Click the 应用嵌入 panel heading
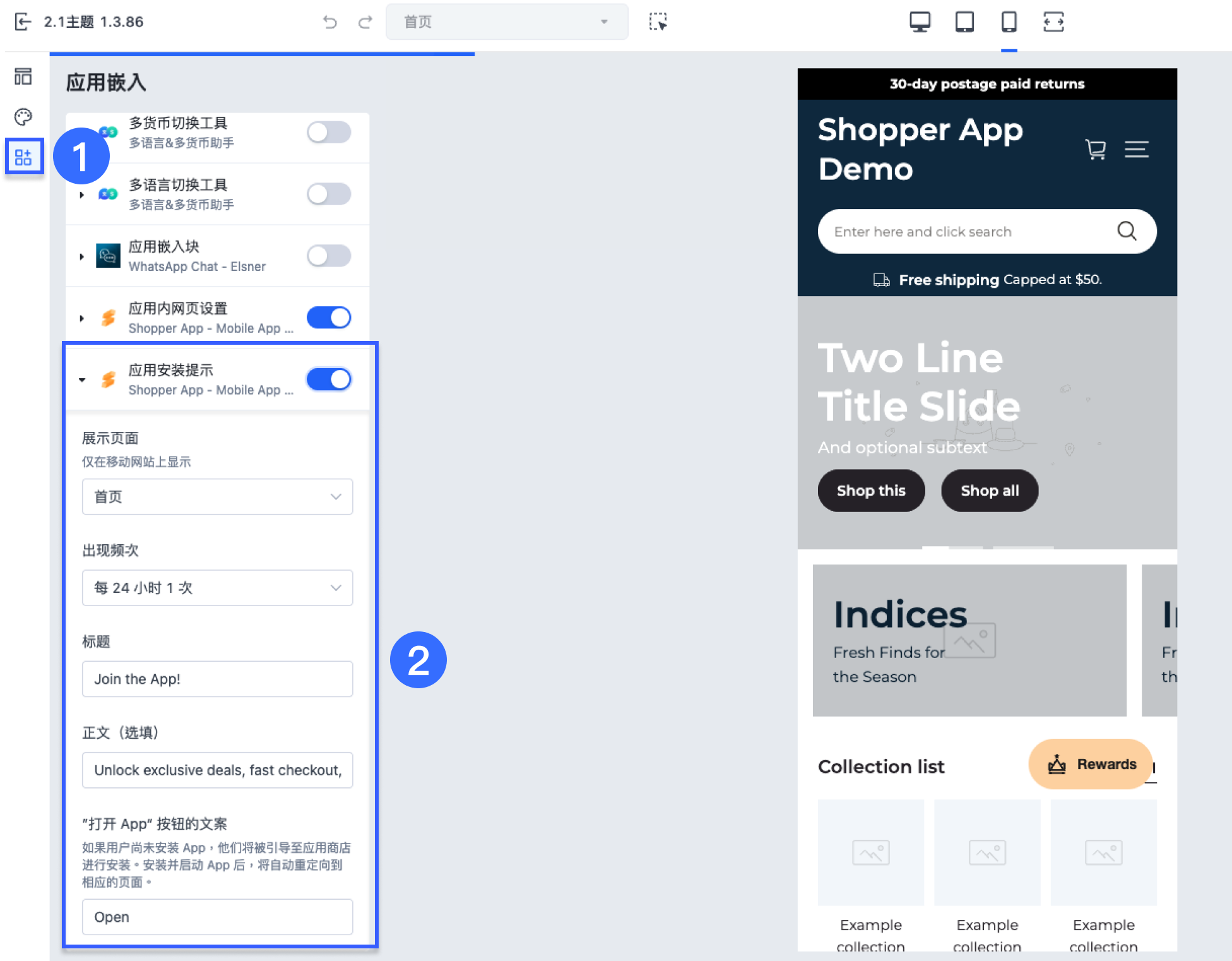 pos(106,83)
